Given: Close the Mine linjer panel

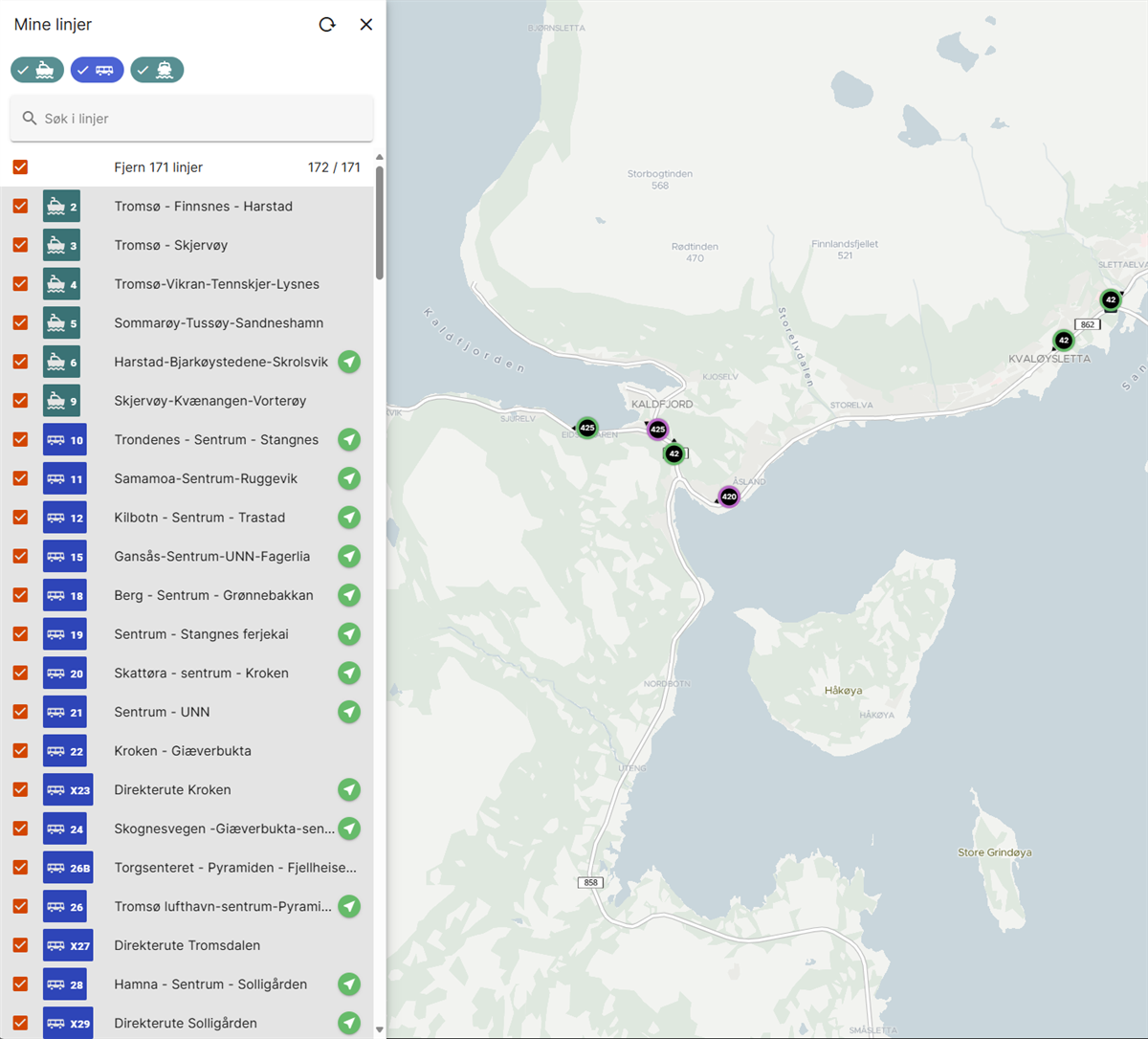Looking at the screenshot, I should pyautogui.click(x=365, y=25).
